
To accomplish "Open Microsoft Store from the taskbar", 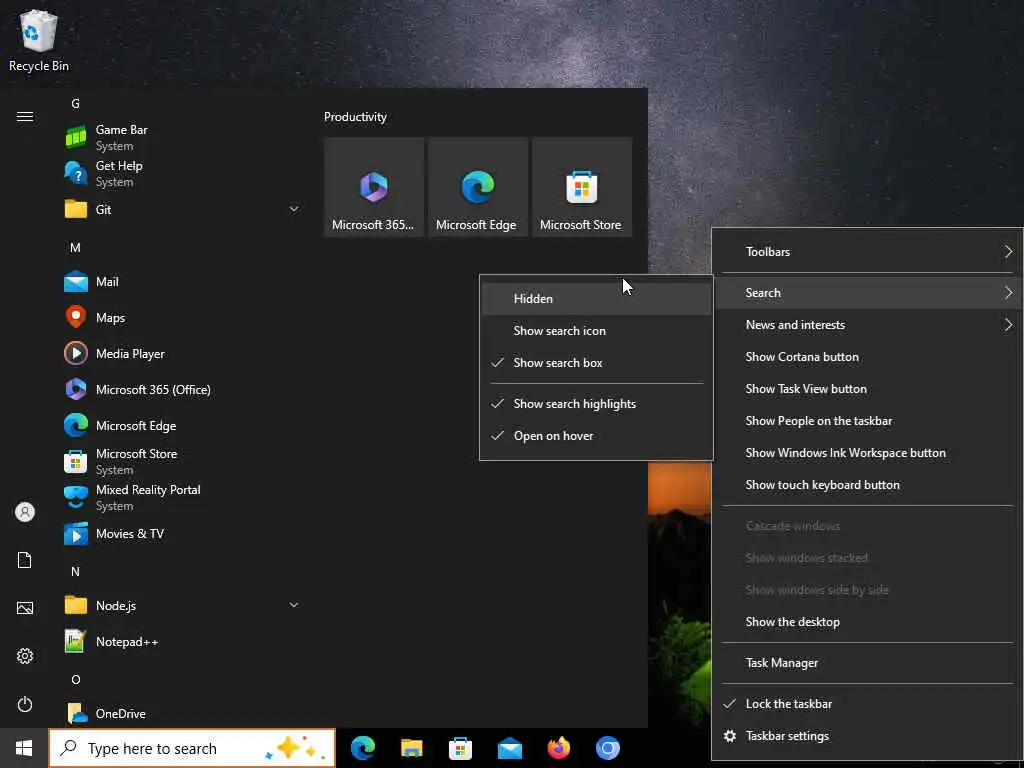I will click(460, 748).
